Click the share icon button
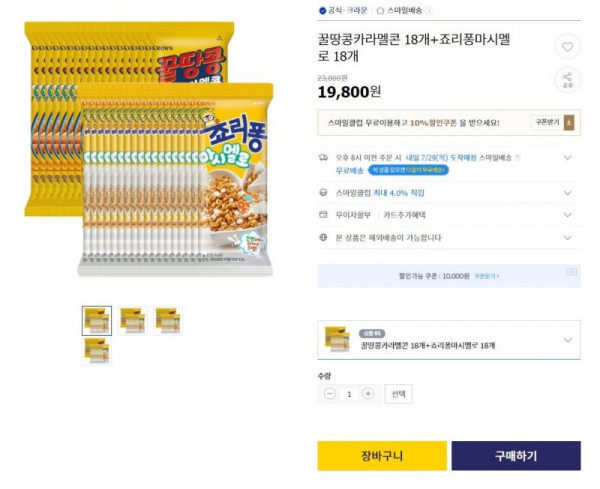The width and height of the screenshot is (600, 489). [567, 80]
